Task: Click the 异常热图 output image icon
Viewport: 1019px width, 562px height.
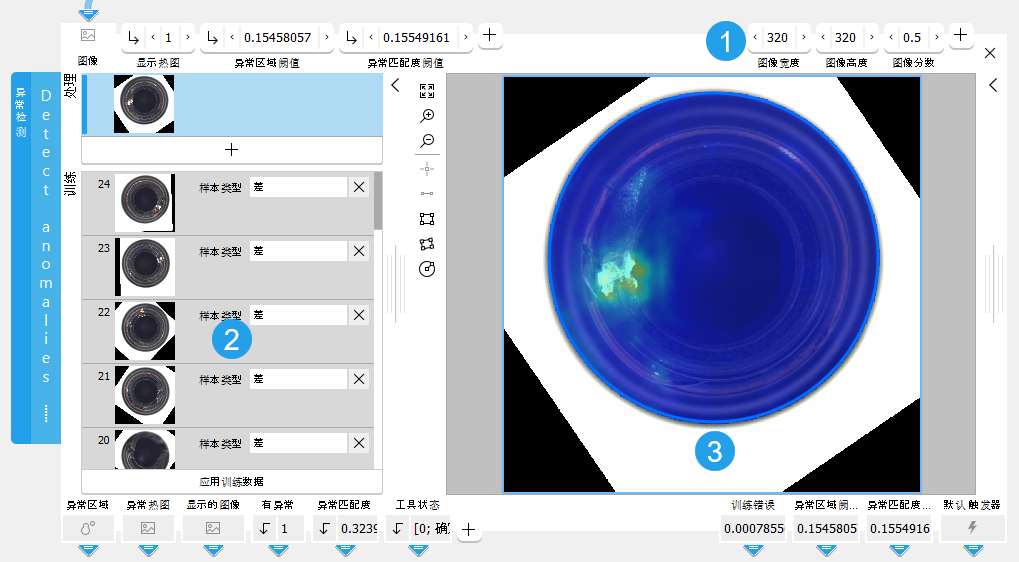Action: pos(148,528)
